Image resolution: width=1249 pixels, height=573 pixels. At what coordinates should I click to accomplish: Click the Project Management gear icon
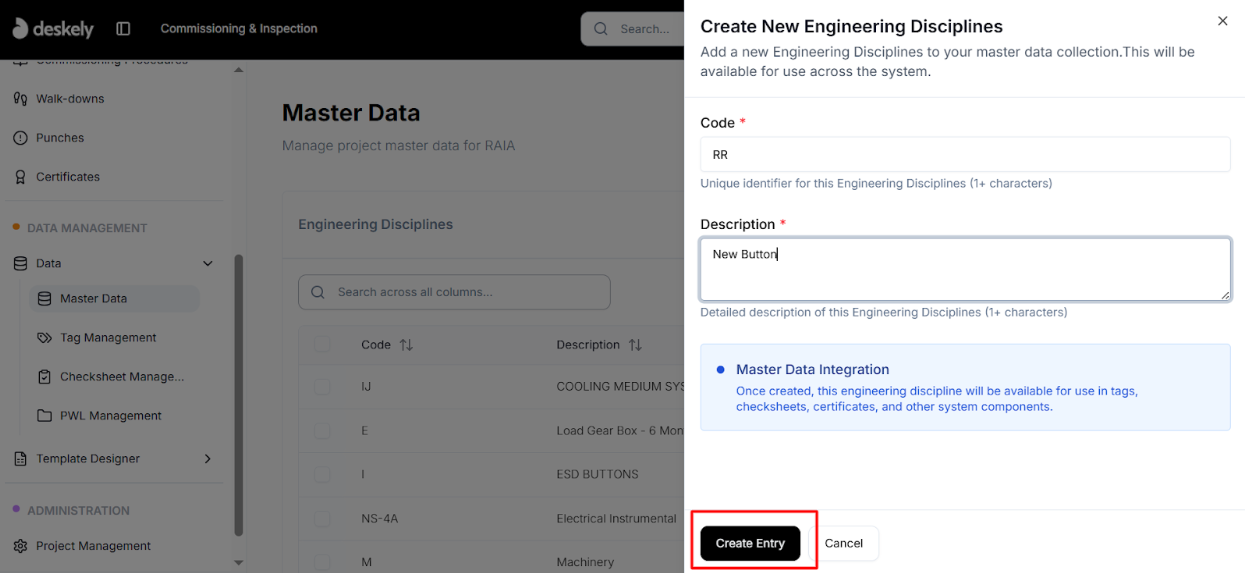coord(20,546)
